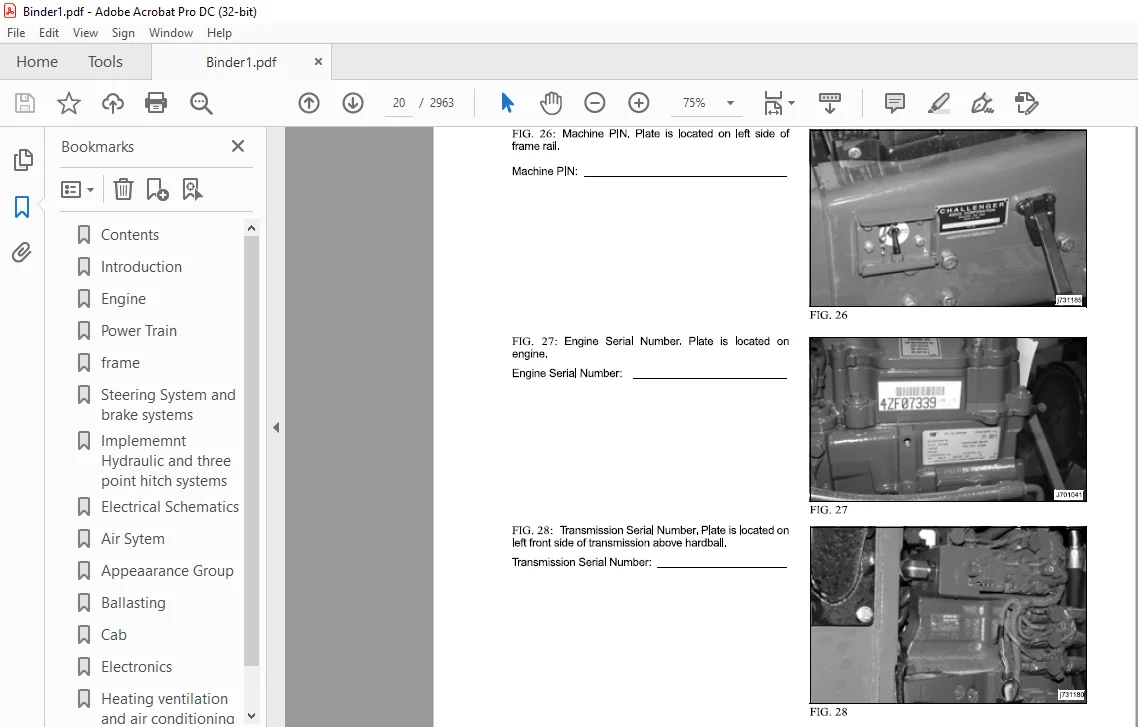
Task: Open the Window menu
Action: (x=171, y=33)
